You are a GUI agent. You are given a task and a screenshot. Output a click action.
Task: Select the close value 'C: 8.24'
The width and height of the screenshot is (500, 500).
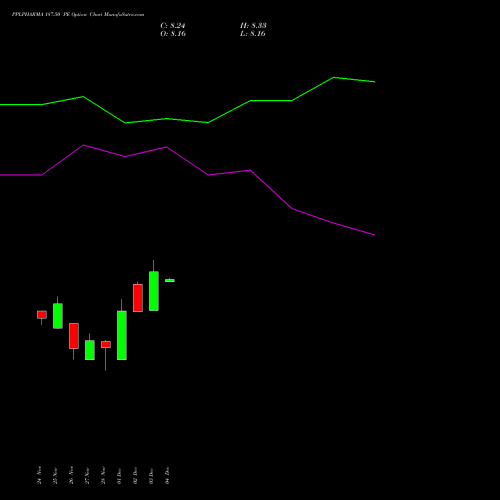173,26
